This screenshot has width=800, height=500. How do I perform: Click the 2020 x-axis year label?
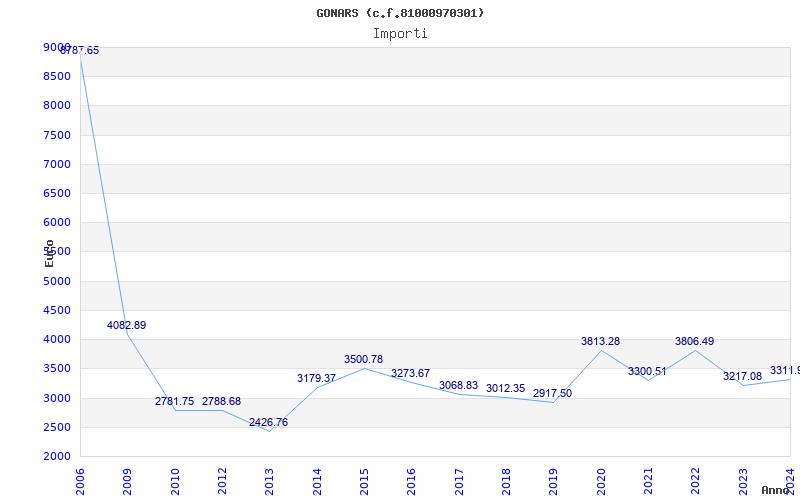(601, 482)
